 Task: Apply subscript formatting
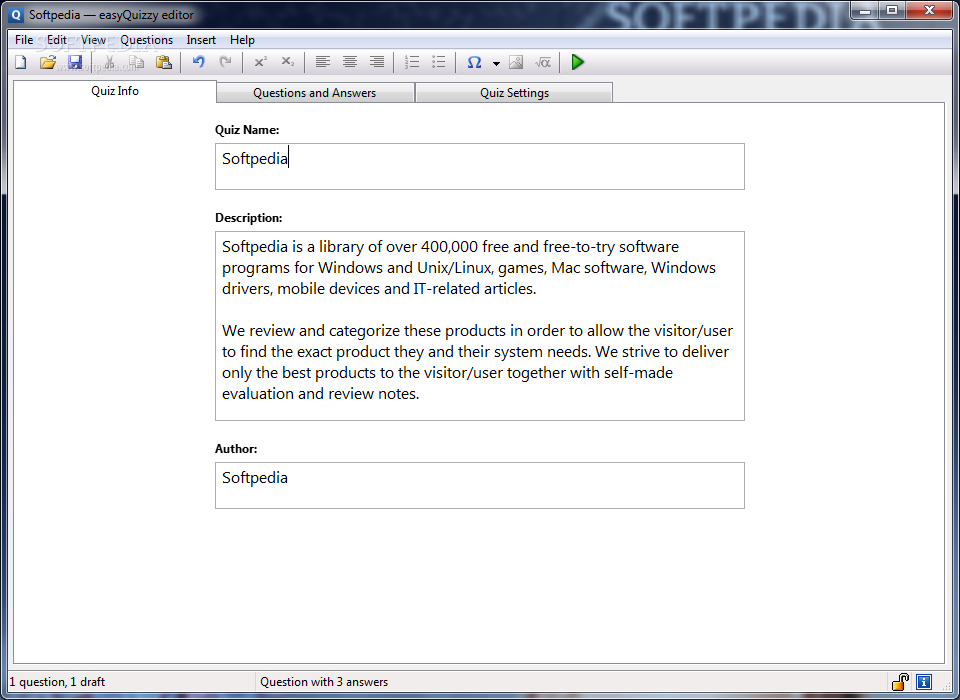click(x=288, y=62)
